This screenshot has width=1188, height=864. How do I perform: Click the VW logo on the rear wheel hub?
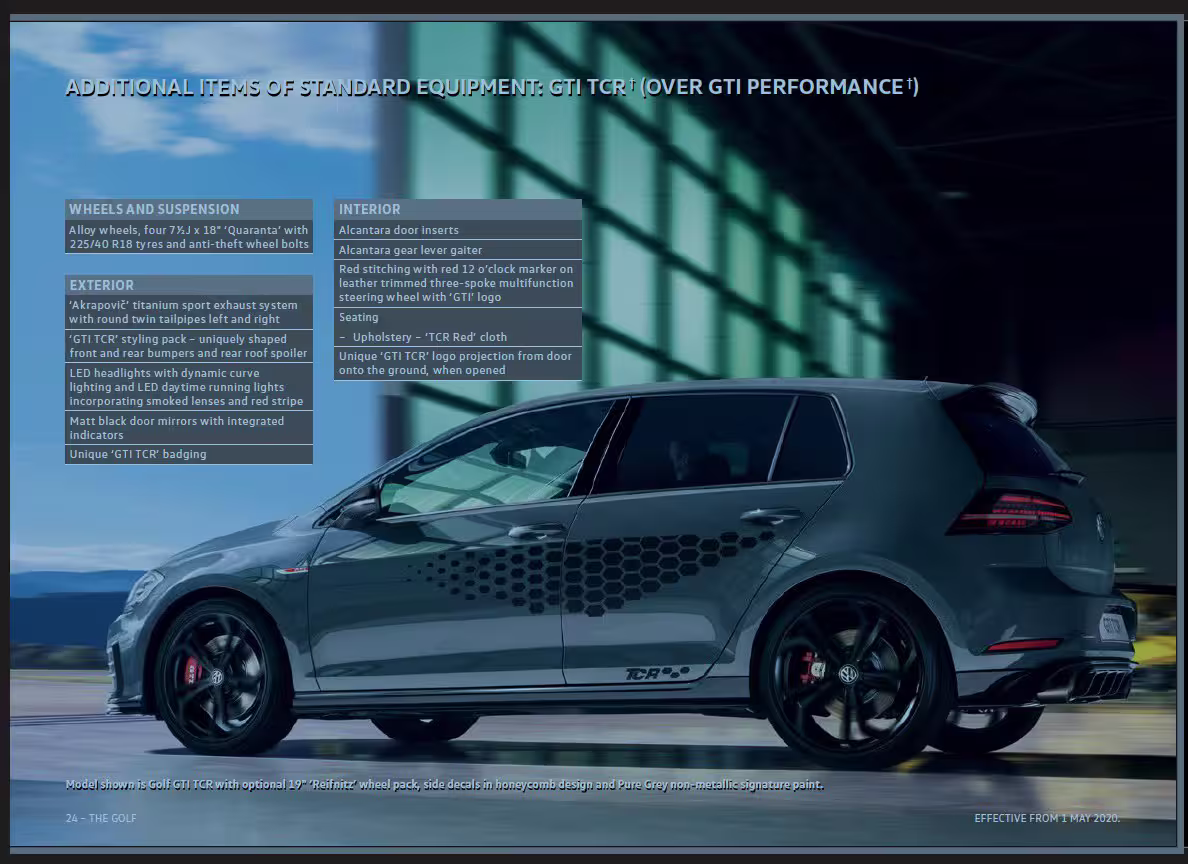(x=848, y=674)
